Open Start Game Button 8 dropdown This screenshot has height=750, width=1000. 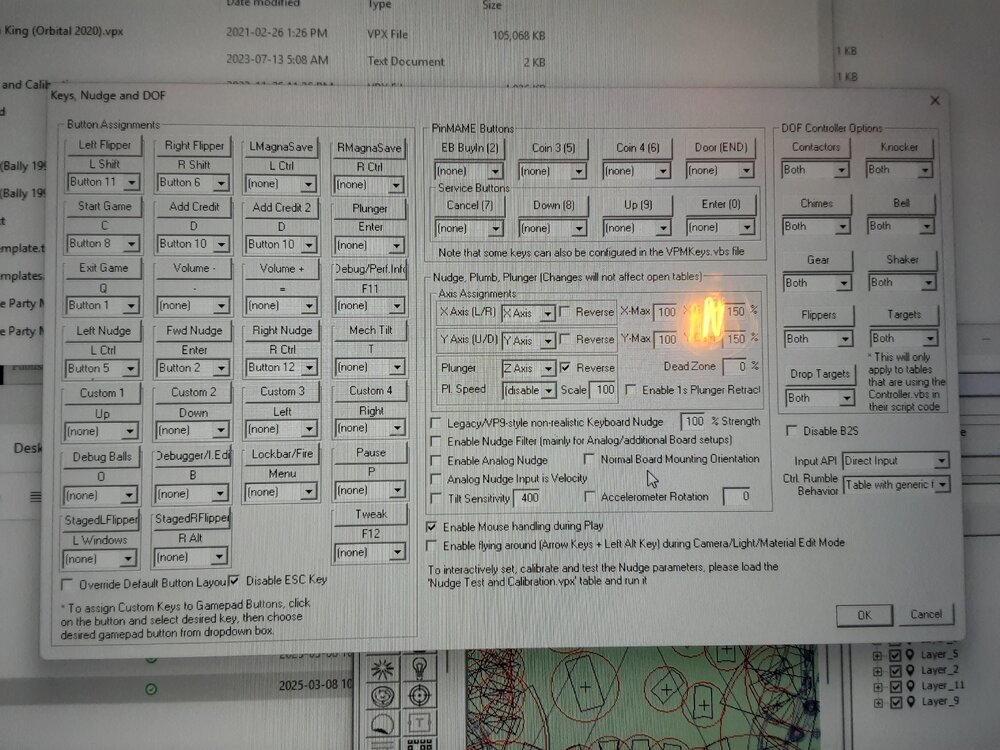[131, 244]
